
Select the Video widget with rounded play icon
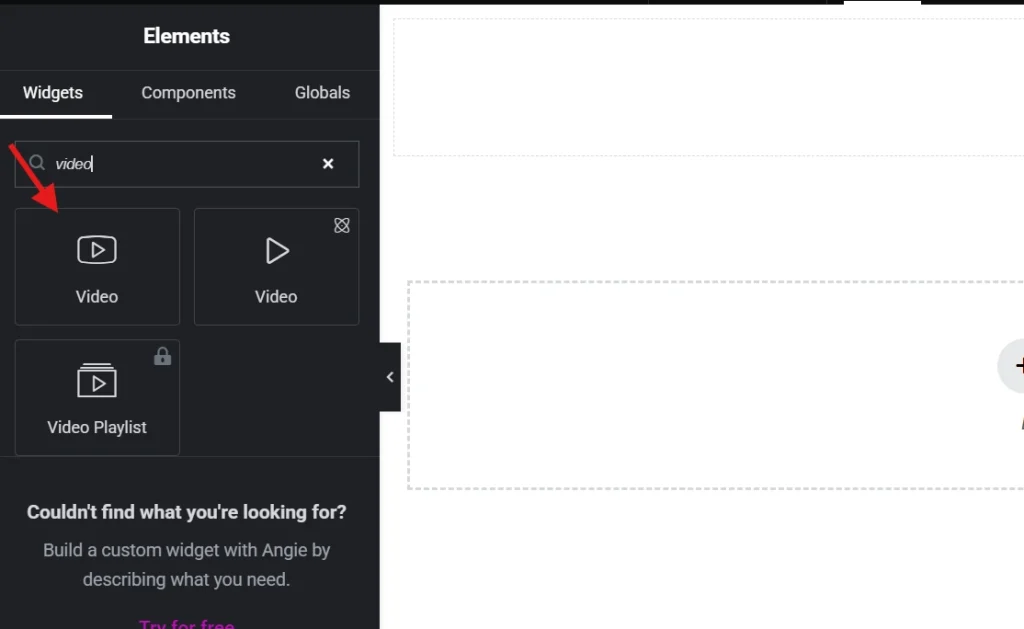(x=97, y=266)
